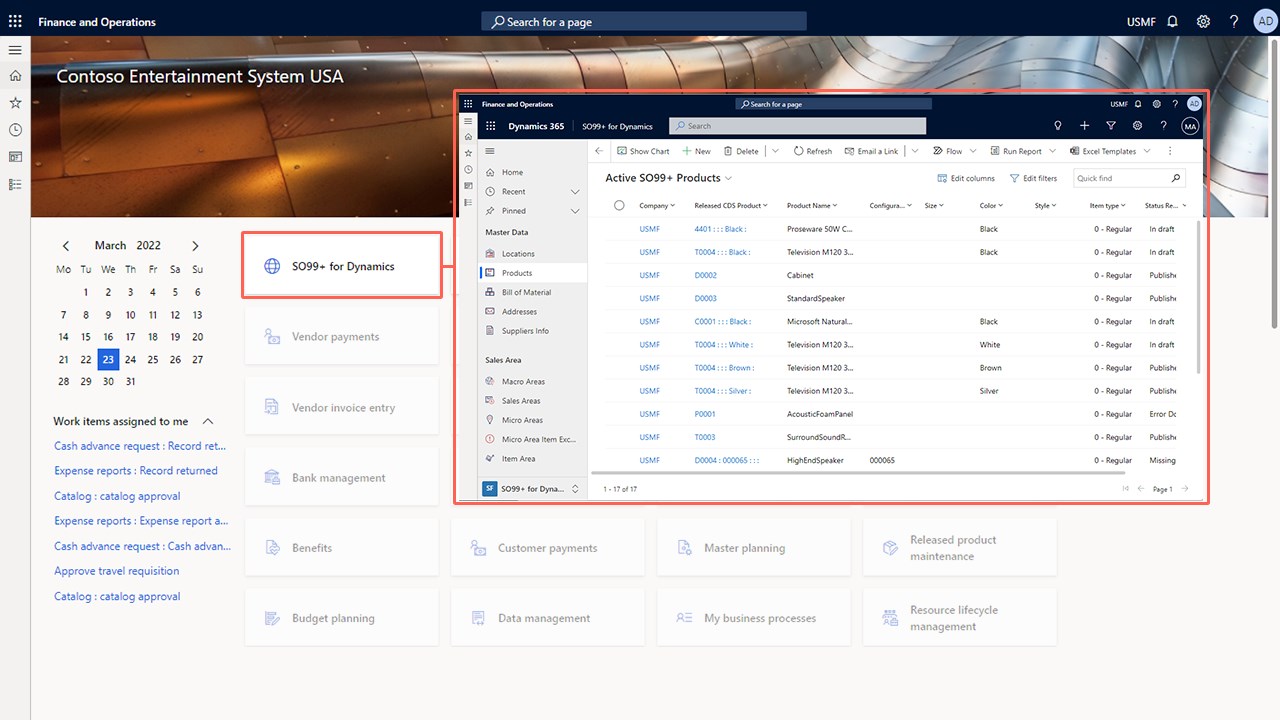The width and height of the screenshot is (1280, 720).
Task: Expand the Pinned section chevron in sitemap
Action: [575, 211]
